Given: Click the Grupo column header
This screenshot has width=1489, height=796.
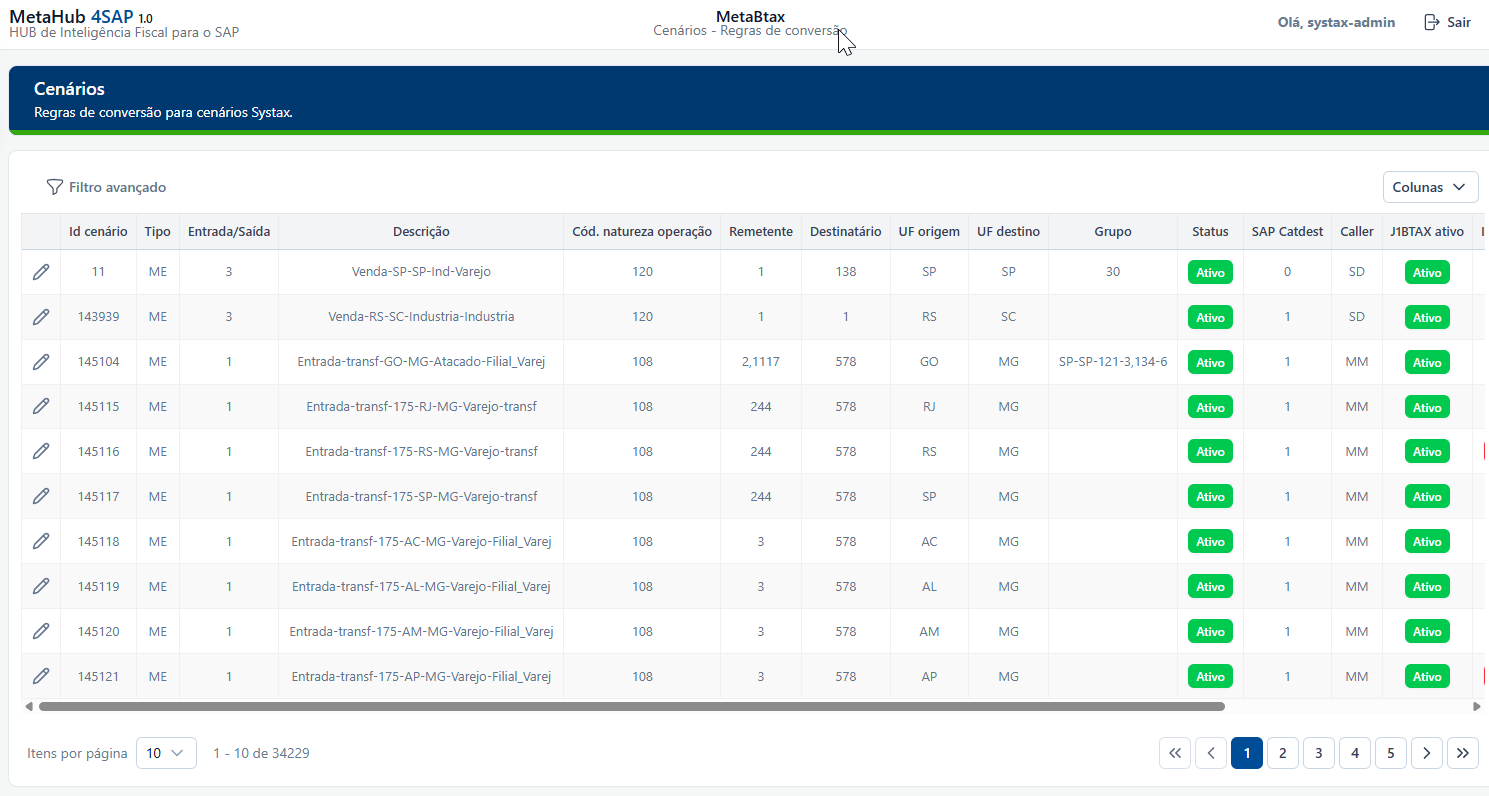Looking at the screenshot, I should (x=1113, y=231).
